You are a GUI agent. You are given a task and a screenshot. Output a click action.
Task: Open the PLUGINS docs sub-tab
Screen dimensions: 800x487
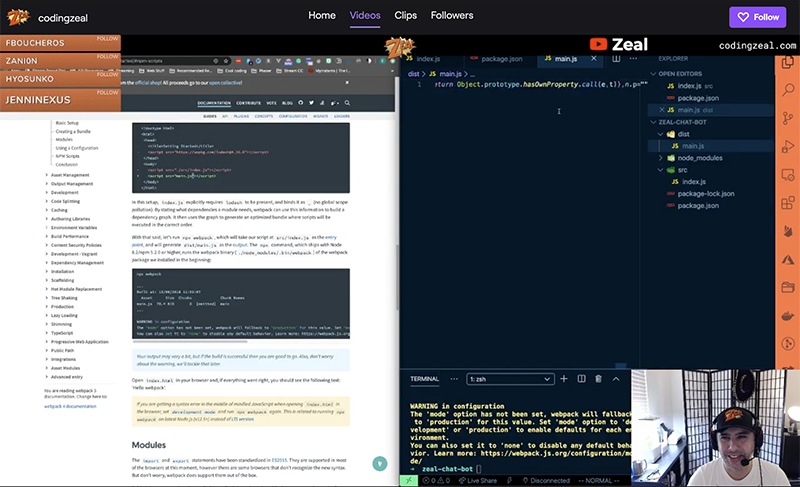coord(241,116)
